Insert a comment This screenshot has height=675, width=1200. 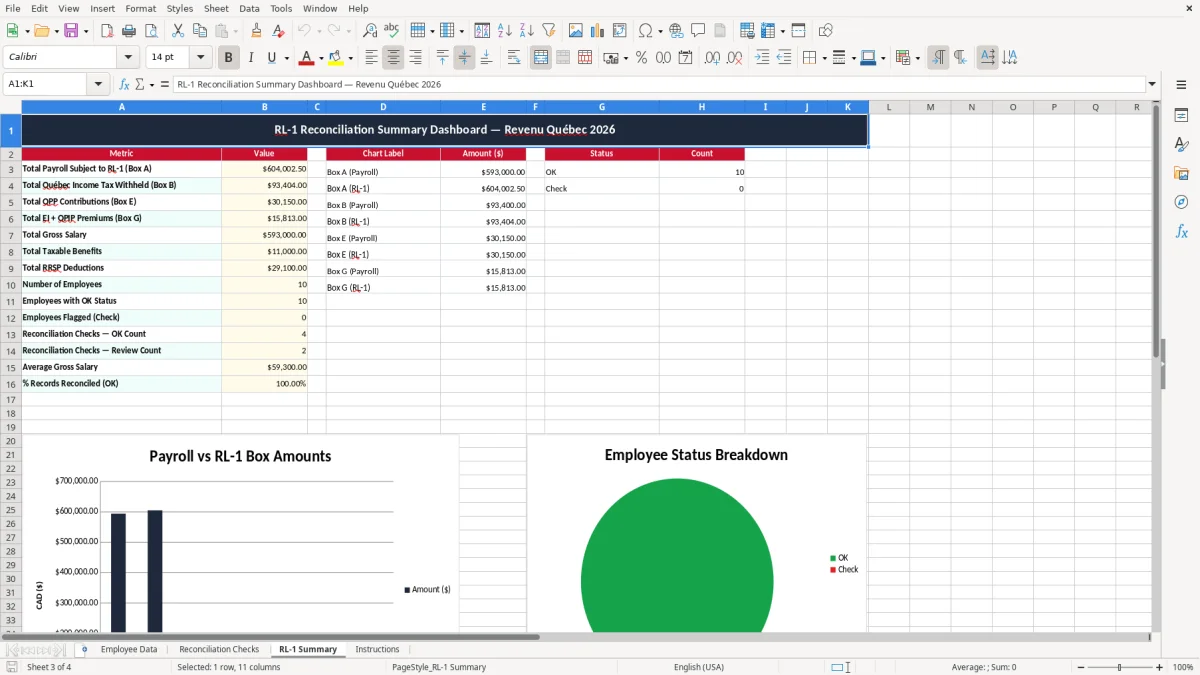click(x=698, y=31)
